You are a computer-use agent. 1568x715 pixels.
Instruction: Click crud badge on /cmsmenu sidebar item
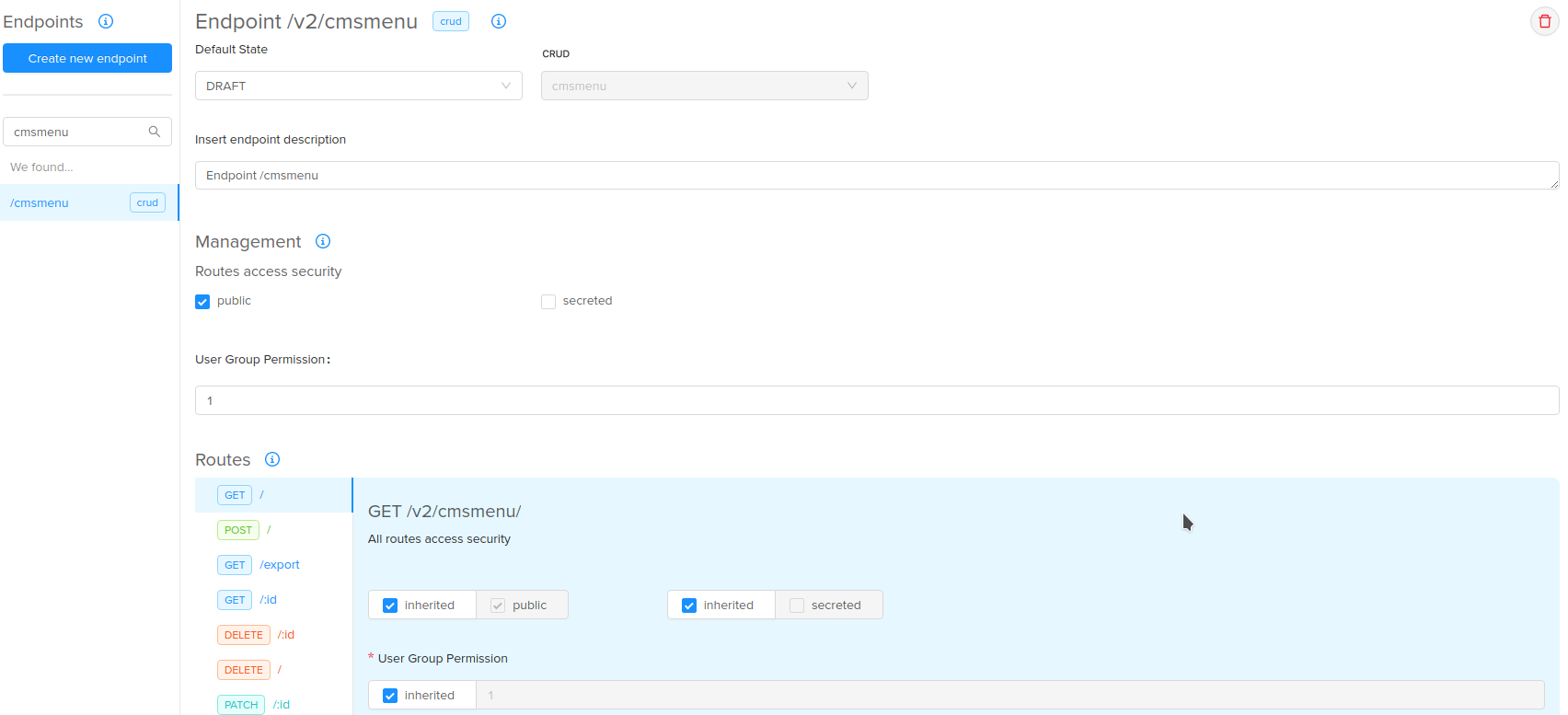coord(147,202)
